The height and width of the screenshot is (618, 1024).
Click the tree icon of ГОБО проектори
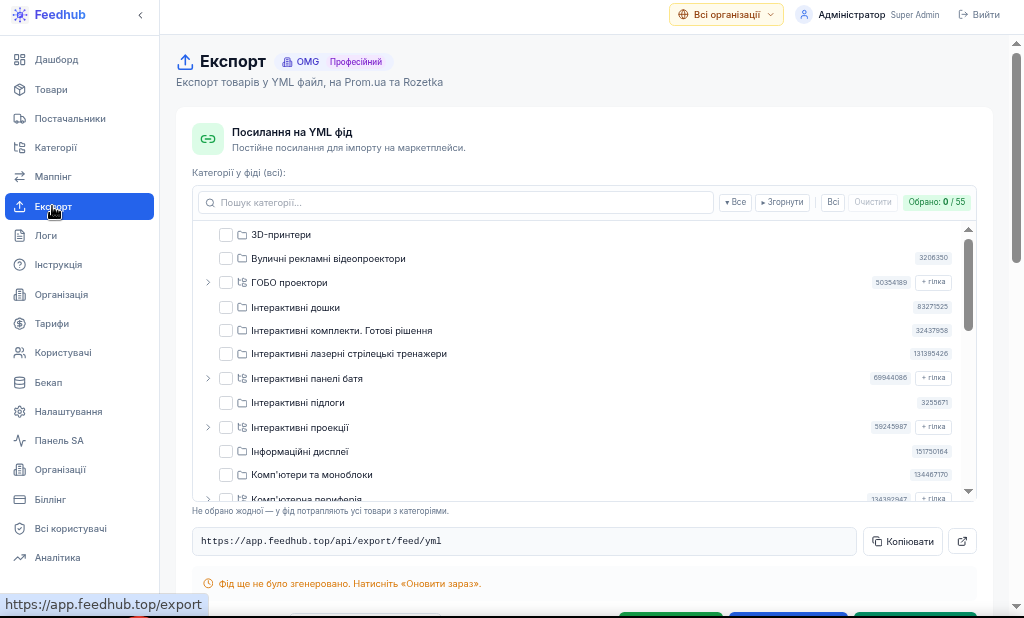click(242, 283)
